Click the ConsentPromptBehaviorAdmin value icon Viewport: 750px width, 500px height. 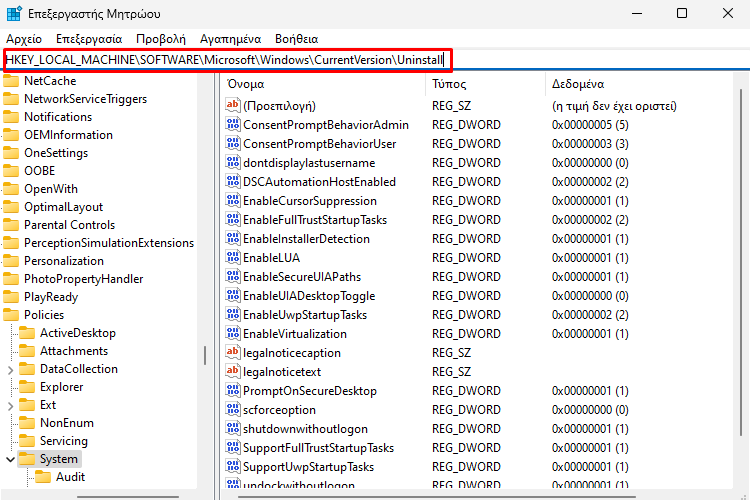pos(233,125)
